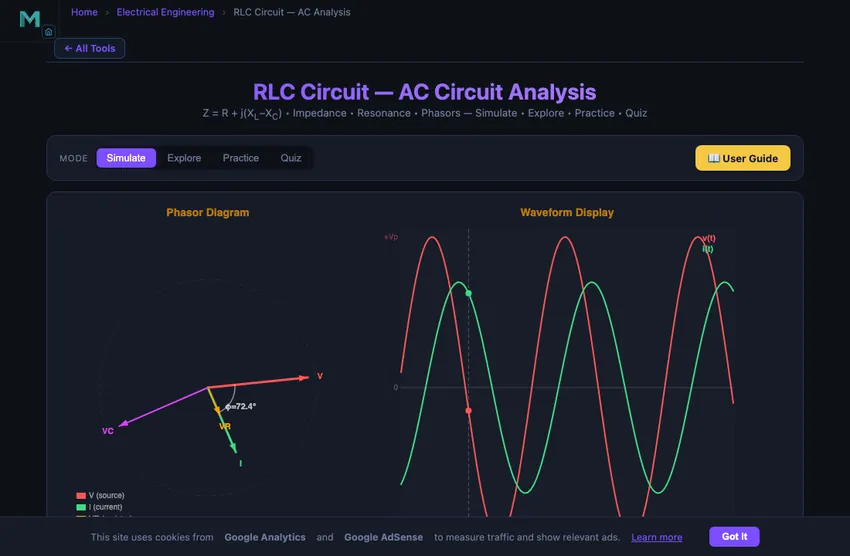Open the Quiz mode tab

pos(291,158)
